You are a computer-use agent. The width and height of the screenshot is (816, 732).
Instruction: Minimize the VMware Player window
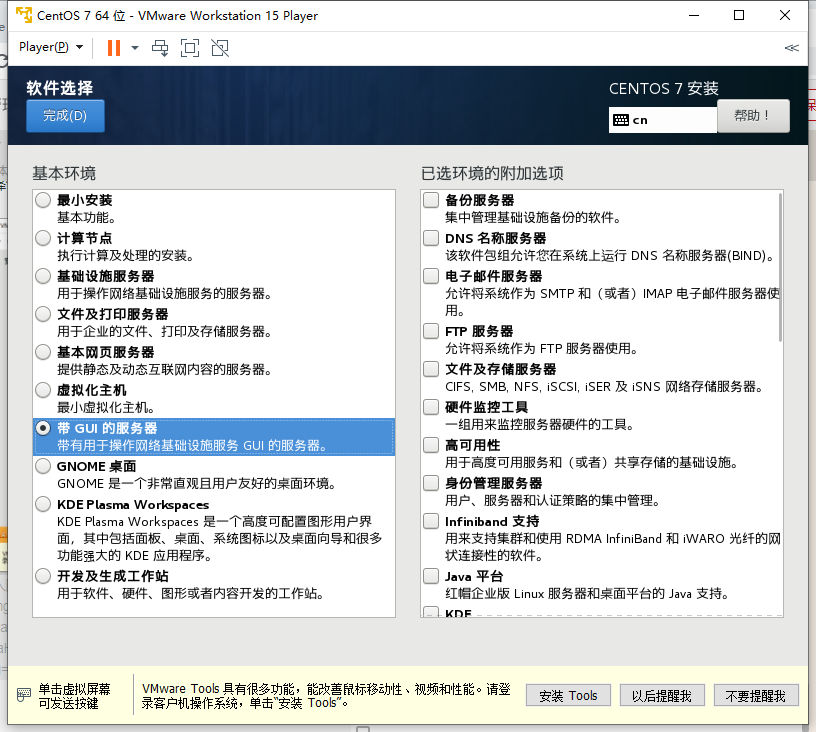coord(694,15)
